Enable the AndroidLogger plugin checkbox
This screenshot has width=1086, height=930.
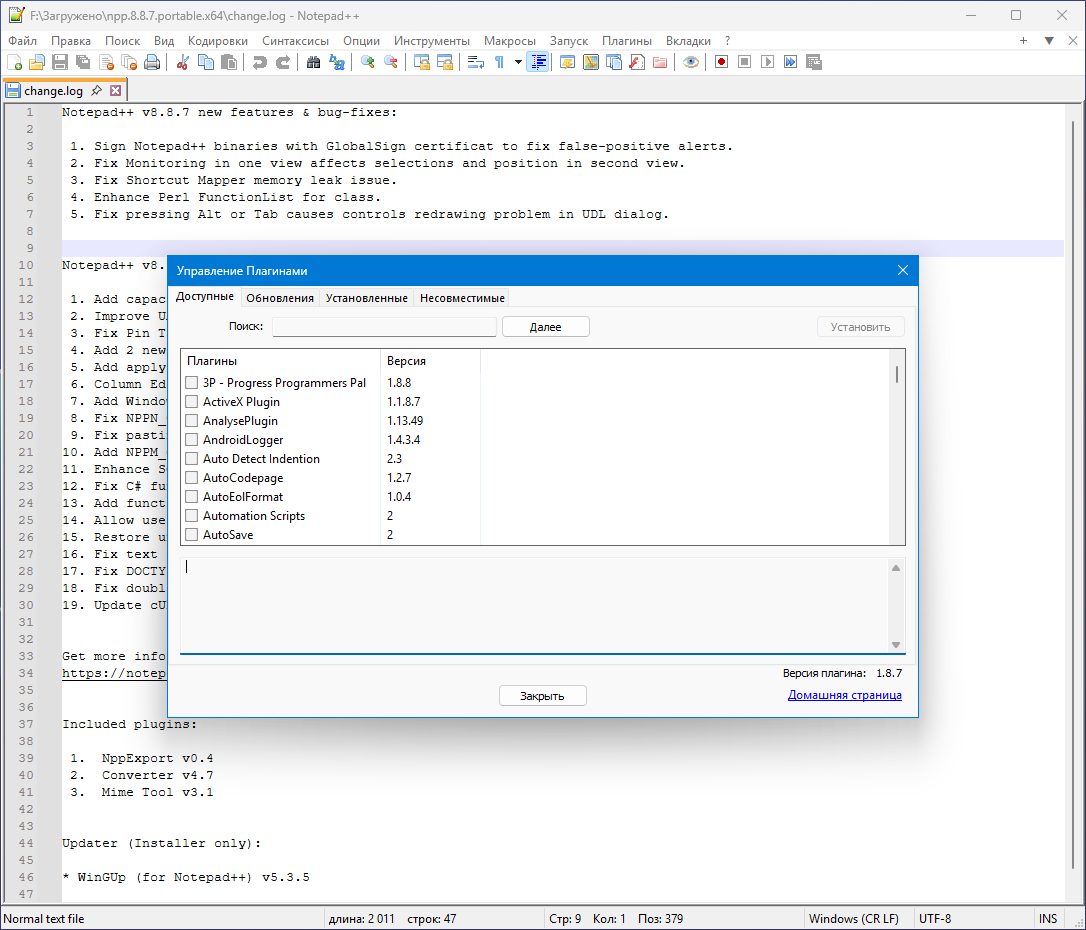pyautogui.click(x=192, y=440)
